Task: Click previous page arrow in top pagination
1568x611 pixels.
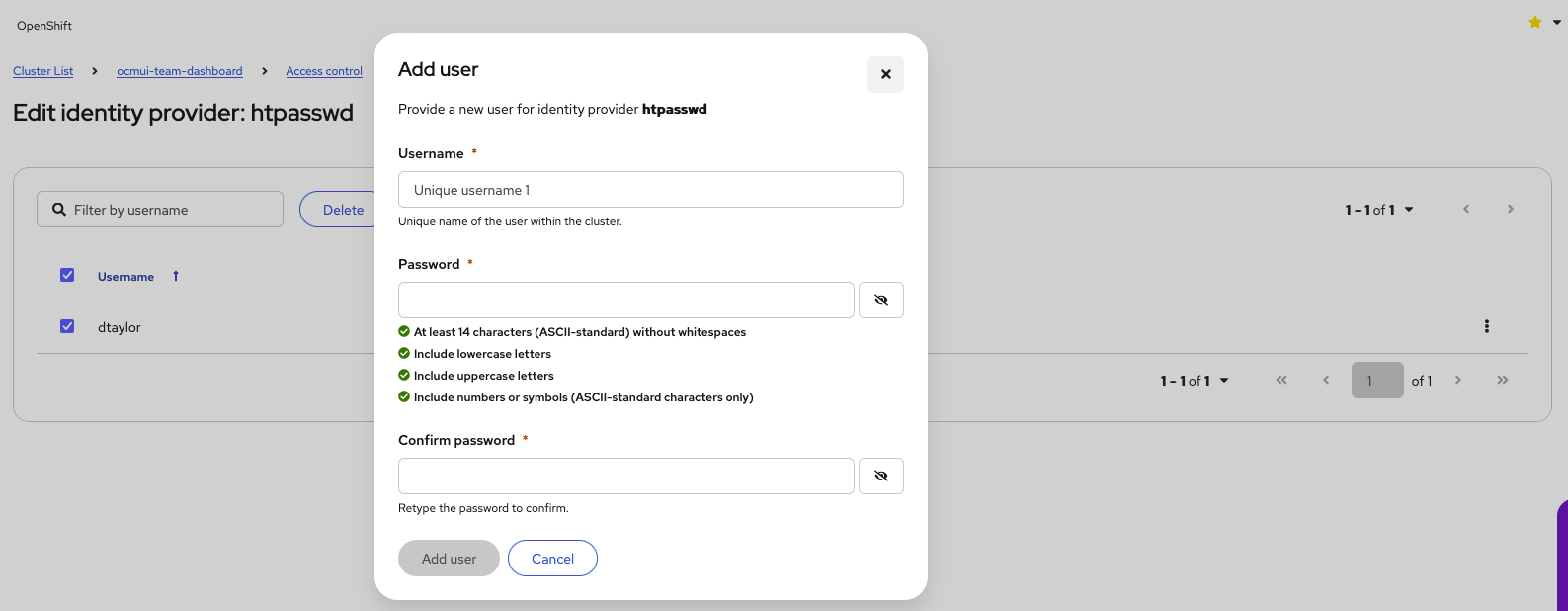Action: [1466, 210]
